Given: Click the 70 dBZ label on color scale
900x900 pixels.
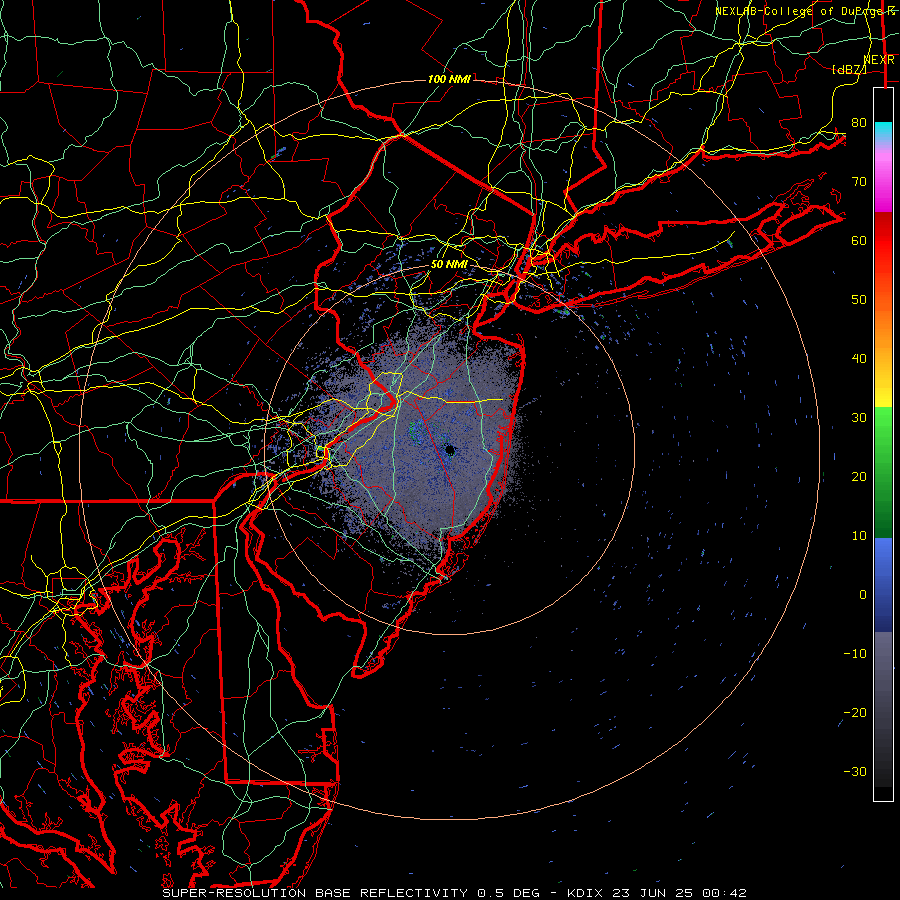Looking at the screenshot, I should click(x=859, y=182).
